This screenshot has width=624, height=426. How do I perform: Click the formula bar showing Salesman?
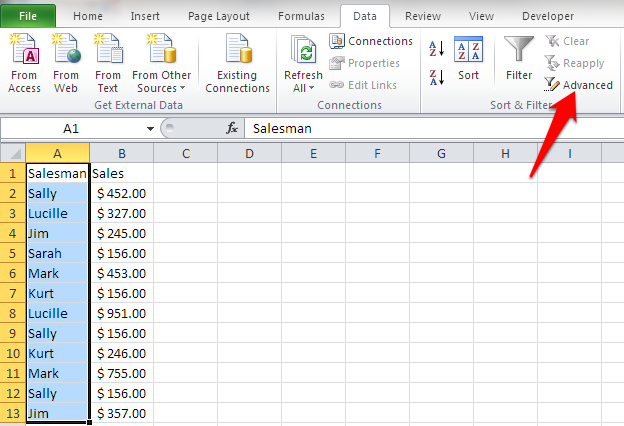coord(434,129)
